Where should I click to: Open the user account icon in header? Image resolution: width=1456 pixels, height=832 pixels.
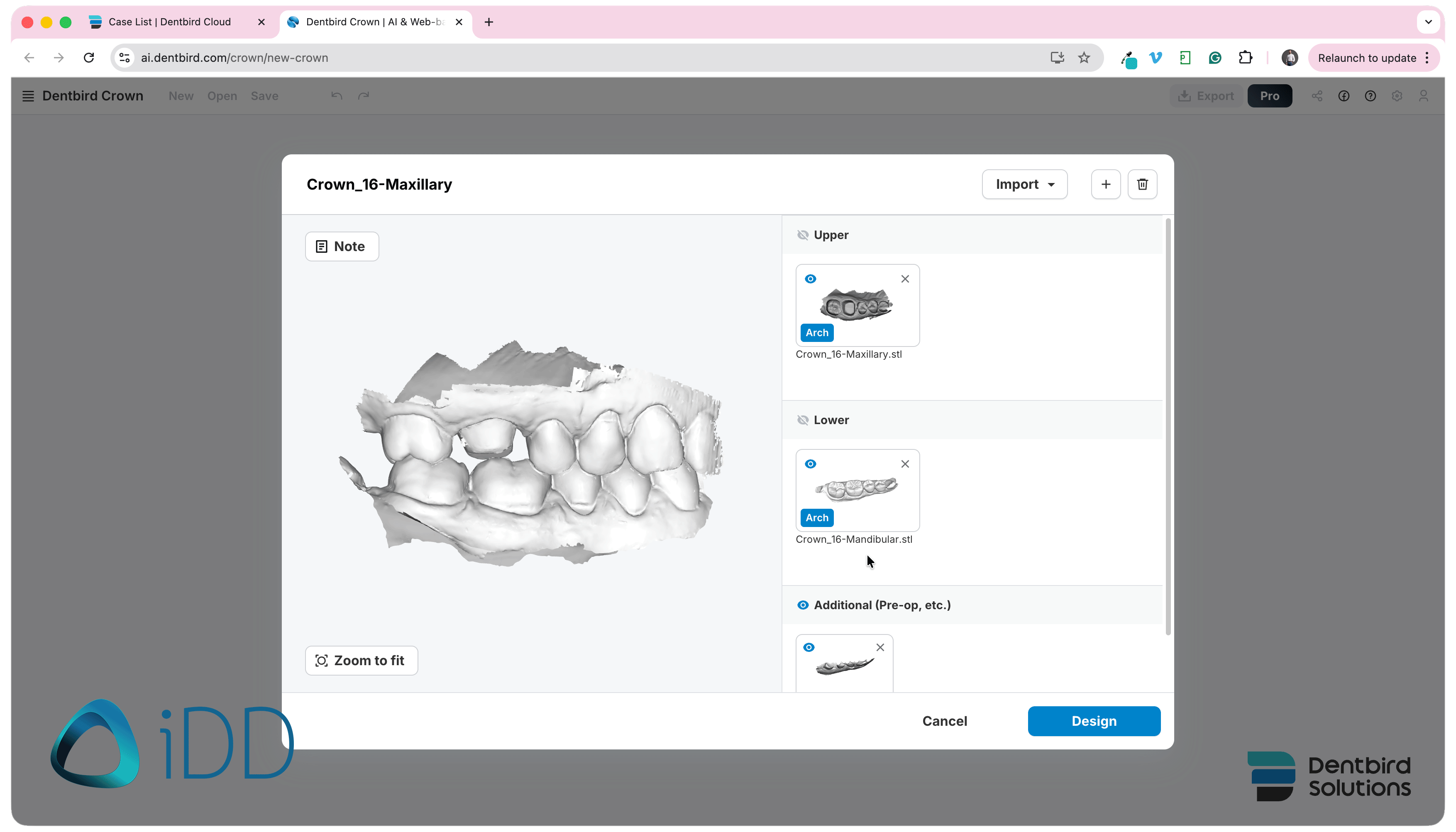coord(1424,96)
